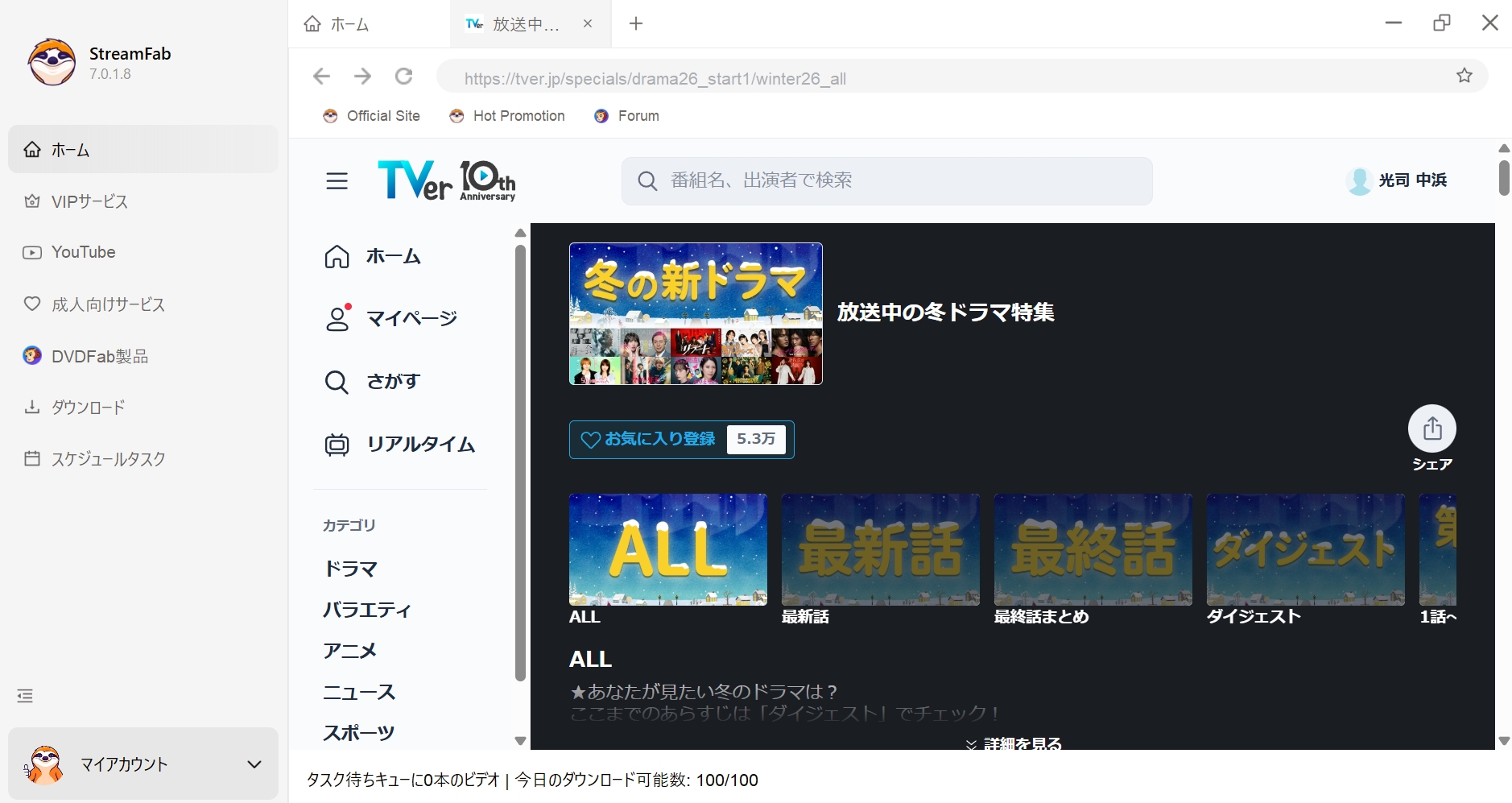This screenshot has height=803, width=1512.
Task: Close the 放送中 tab
Action: pos(588,23)
